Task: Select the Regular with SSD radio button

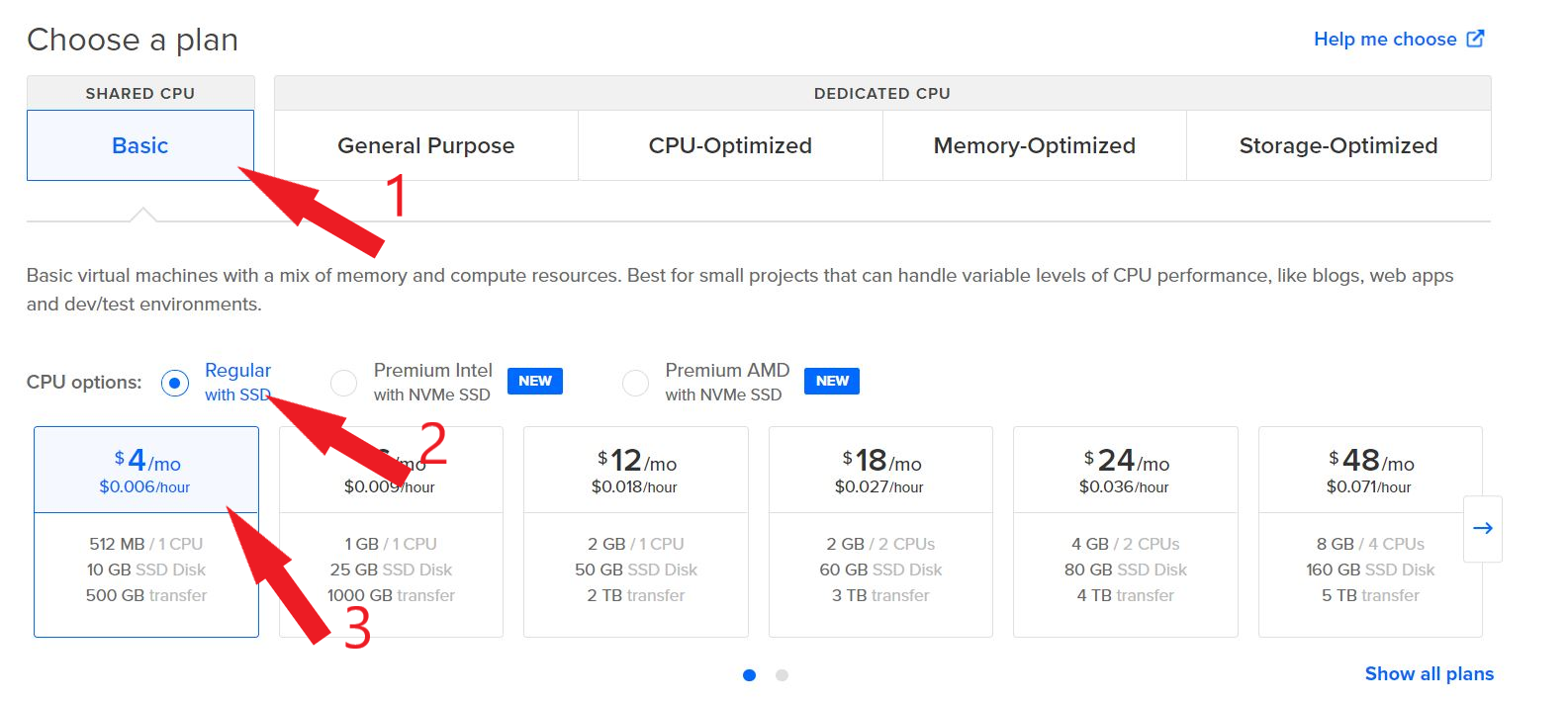Action: coord(175,383)
